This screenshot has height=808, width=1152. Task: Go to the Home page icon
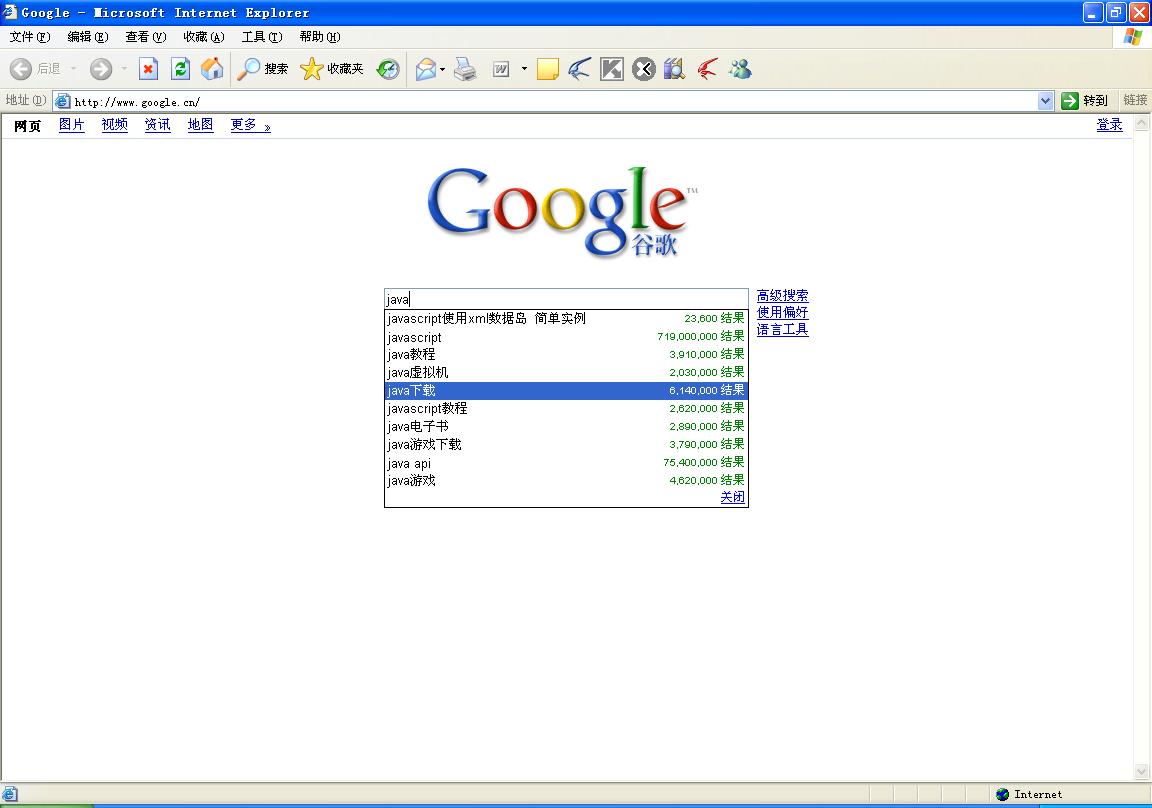212,69
